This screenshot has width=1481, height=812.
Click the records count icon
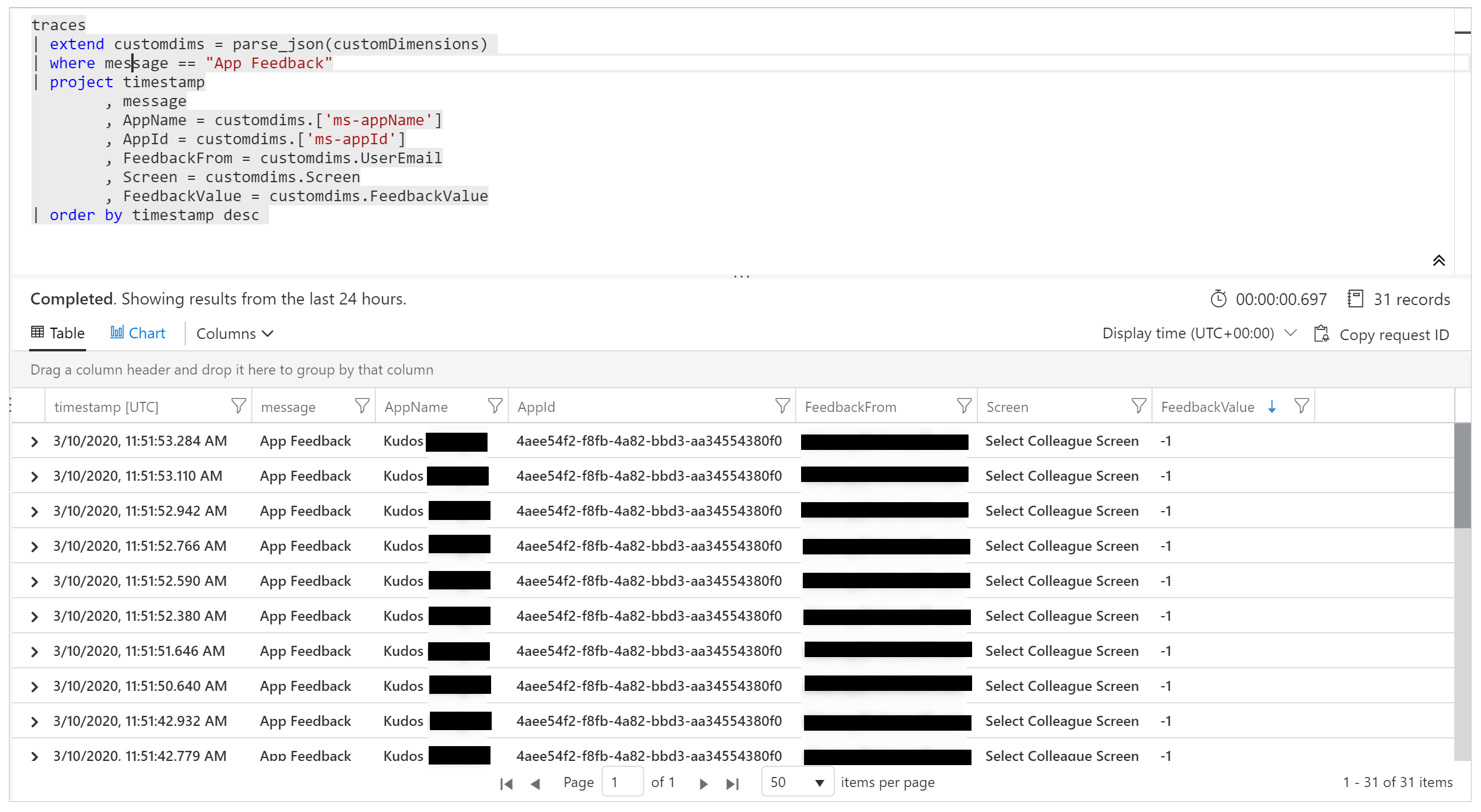pyautogui.click(x=1357, y=299)
